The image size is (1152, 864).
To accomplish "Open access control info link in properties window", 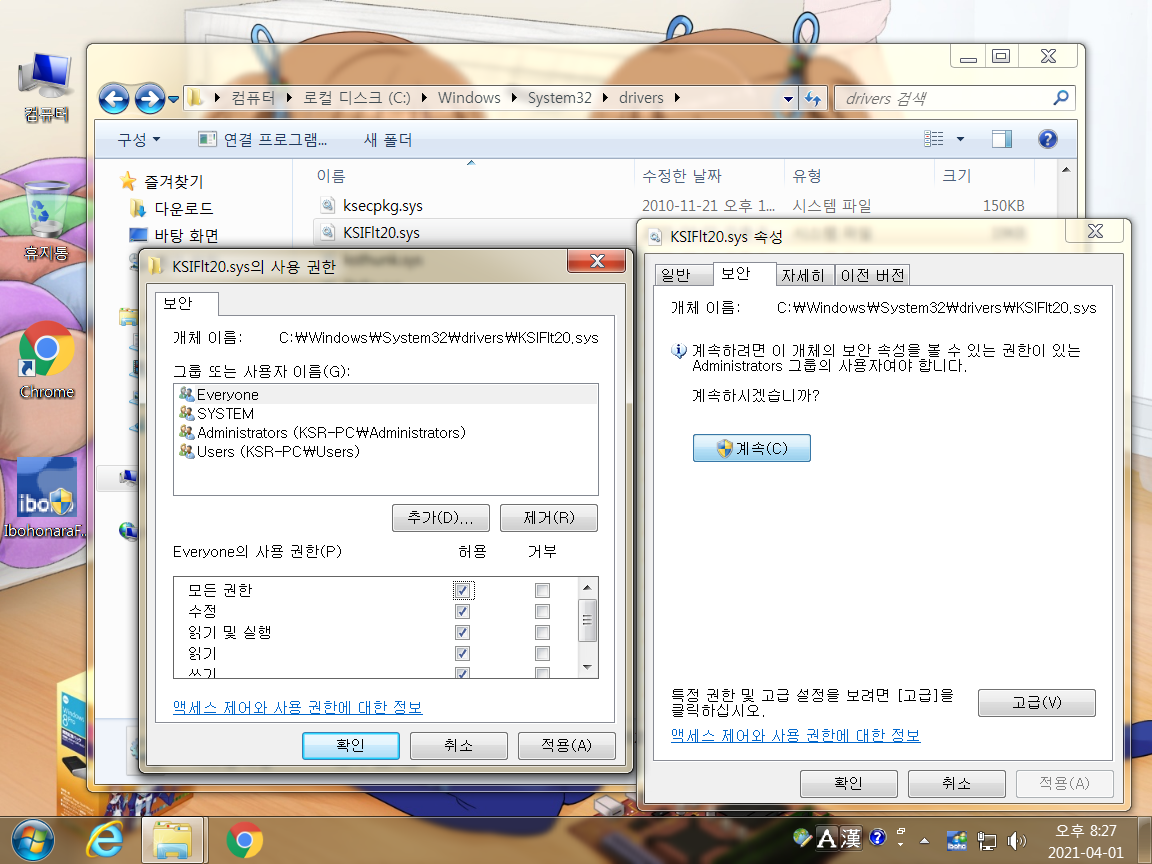I will [796, 735].
